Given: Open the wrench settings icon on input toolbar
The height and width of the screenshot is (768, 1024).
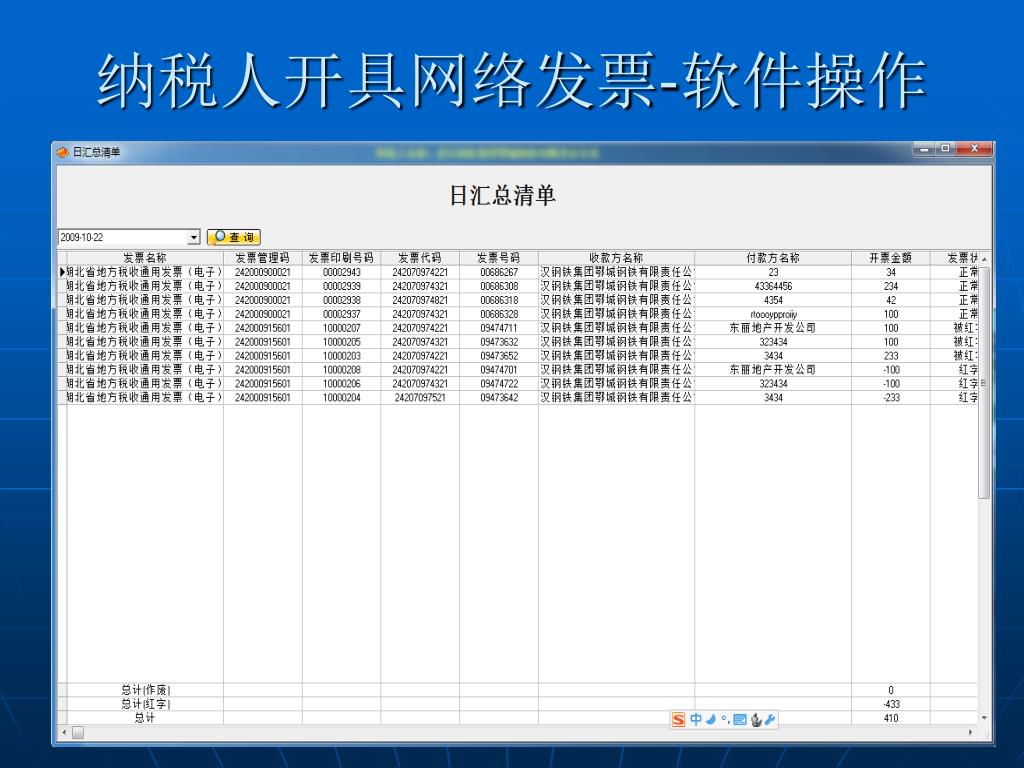Looking at the screenshot, I should 770,720.
